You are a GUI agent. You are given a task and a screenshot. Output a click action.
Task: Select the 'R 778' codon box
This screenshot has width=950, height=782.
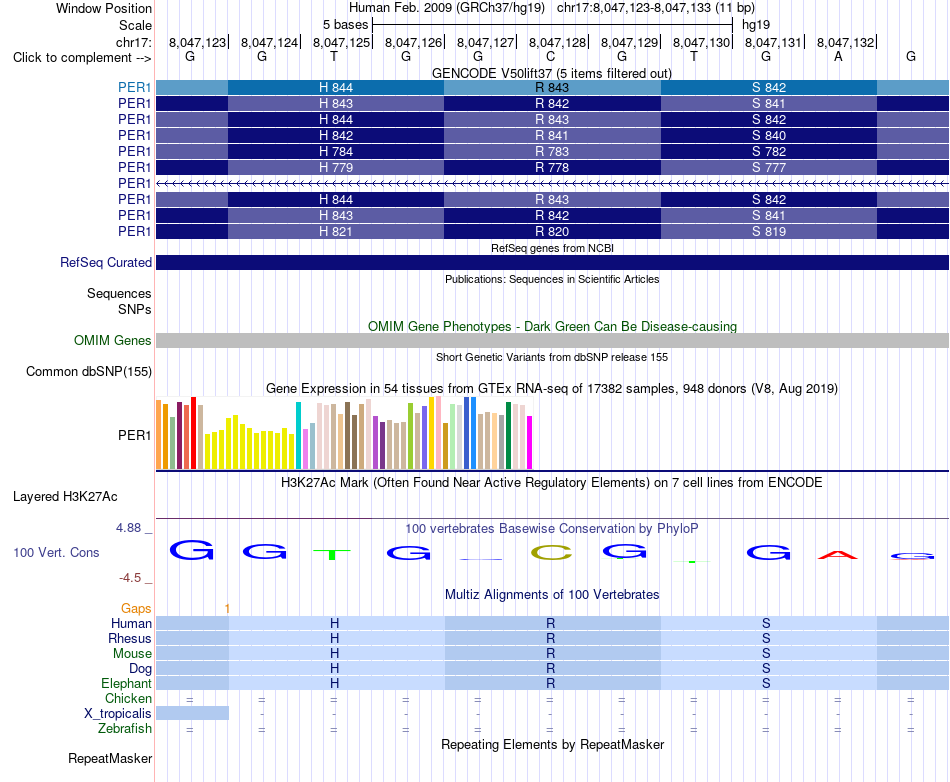click(552, 167)
